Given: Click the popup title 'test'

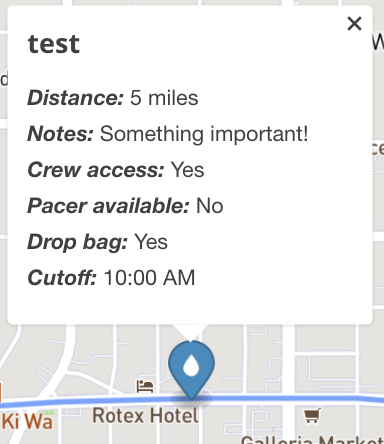Looking at the screenshot, I should click(x=54, y=44).
